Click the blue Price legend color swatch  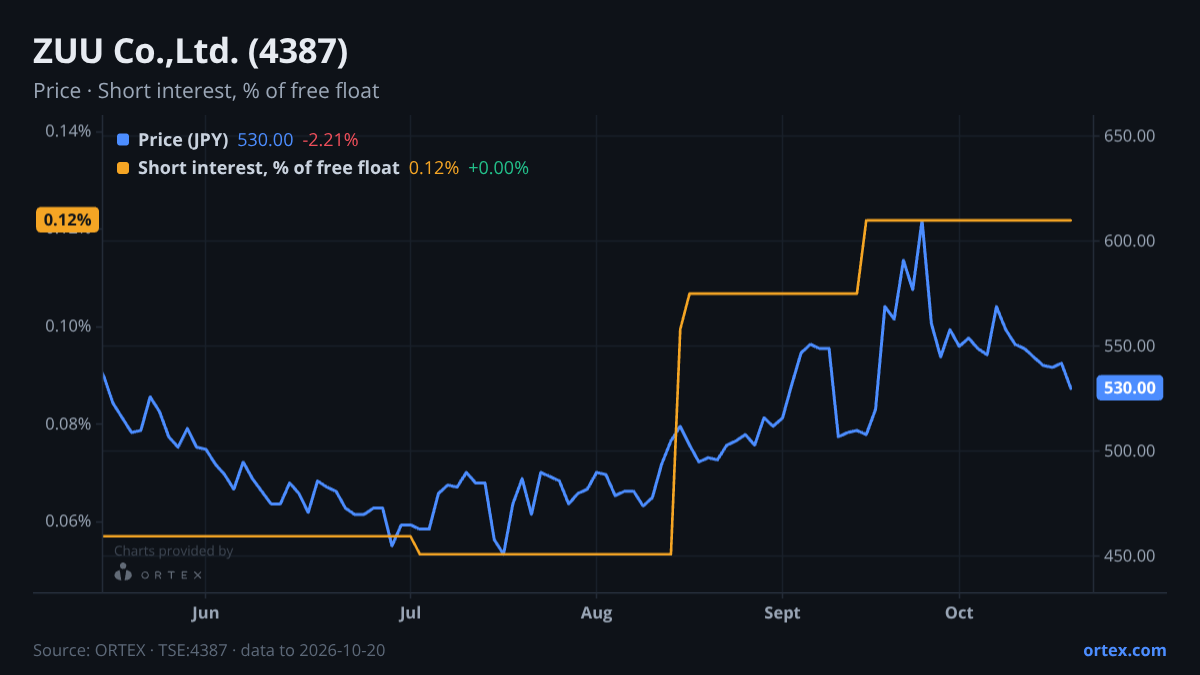tap(123, 139)
